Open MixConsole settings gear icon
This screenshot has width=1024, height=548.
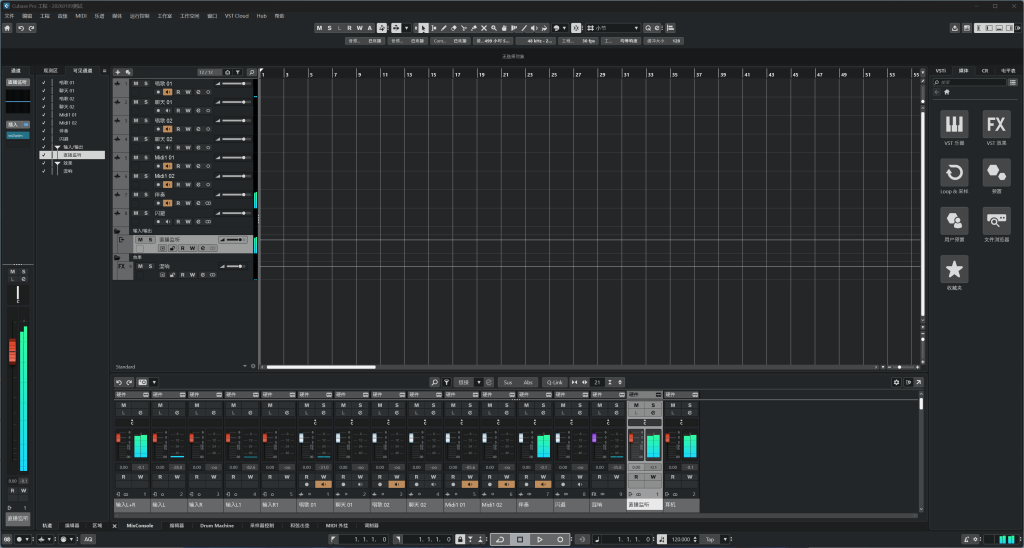point(896,382)
